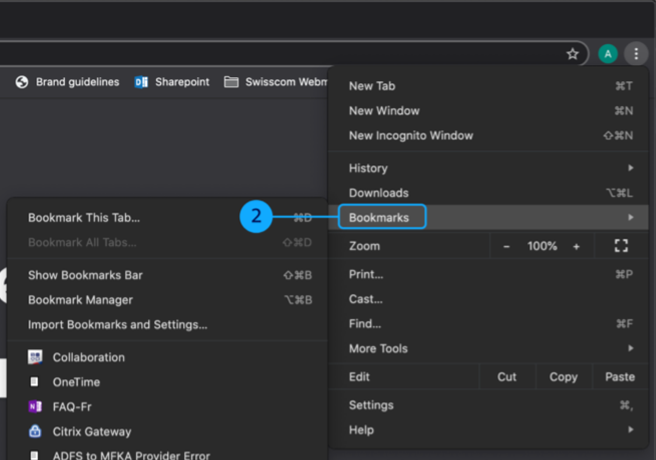Open the Swisscom Webmail bookmark folder

(x=277, y=82)
